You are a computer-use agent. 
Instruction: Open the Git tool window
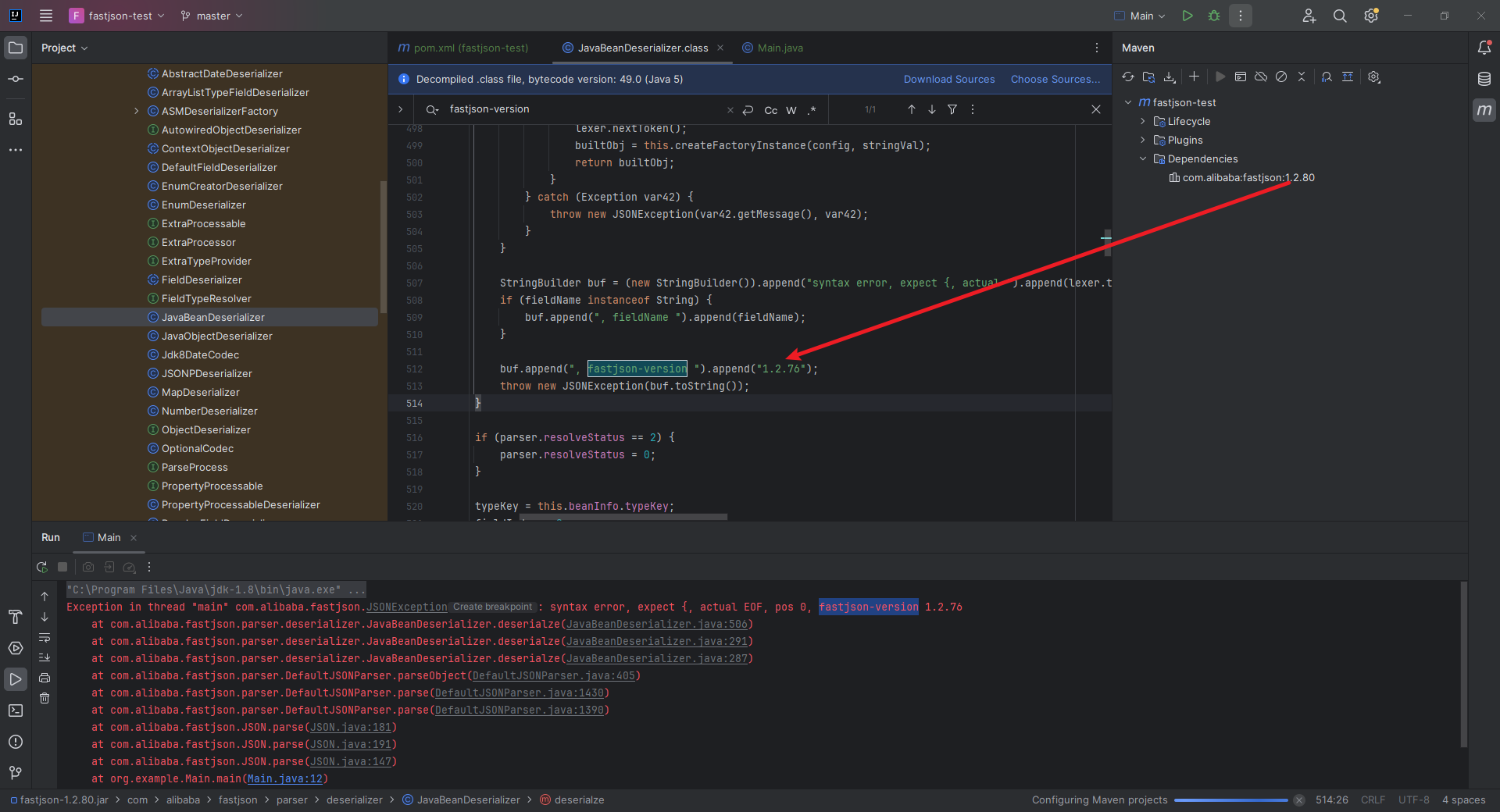click(x=16, y=773)
